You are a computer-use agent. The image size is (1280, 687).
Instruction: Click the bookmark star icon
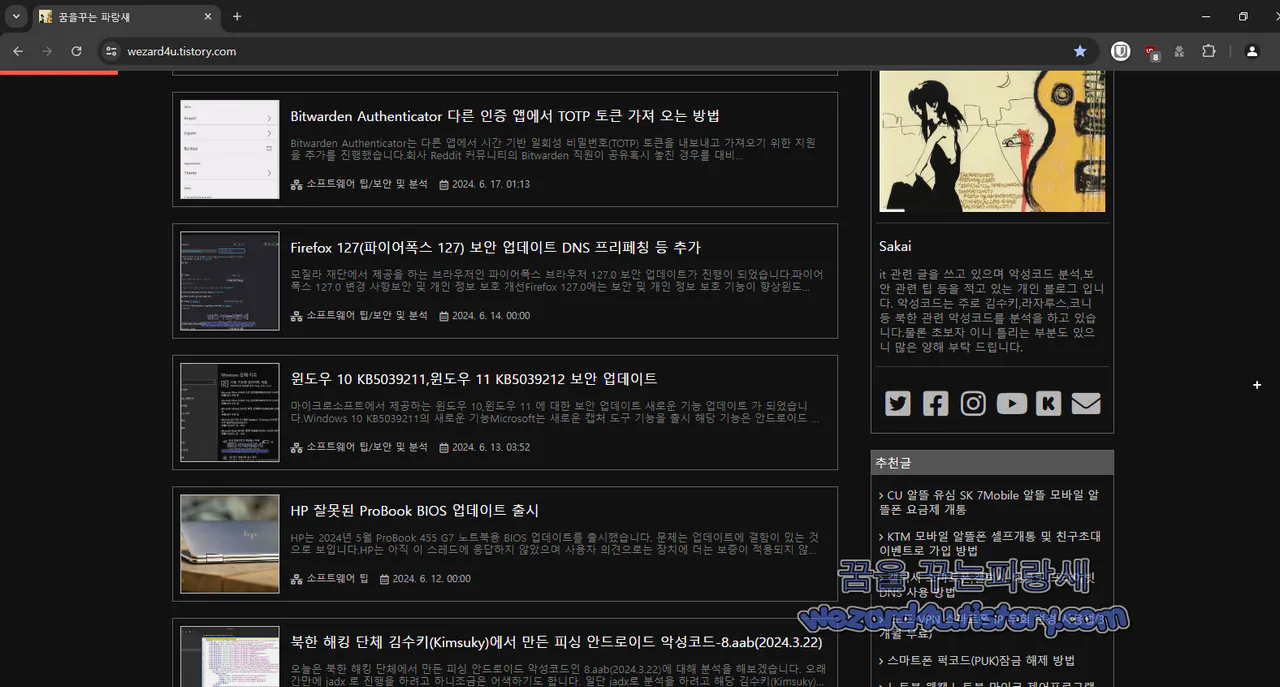(1080, 51)
